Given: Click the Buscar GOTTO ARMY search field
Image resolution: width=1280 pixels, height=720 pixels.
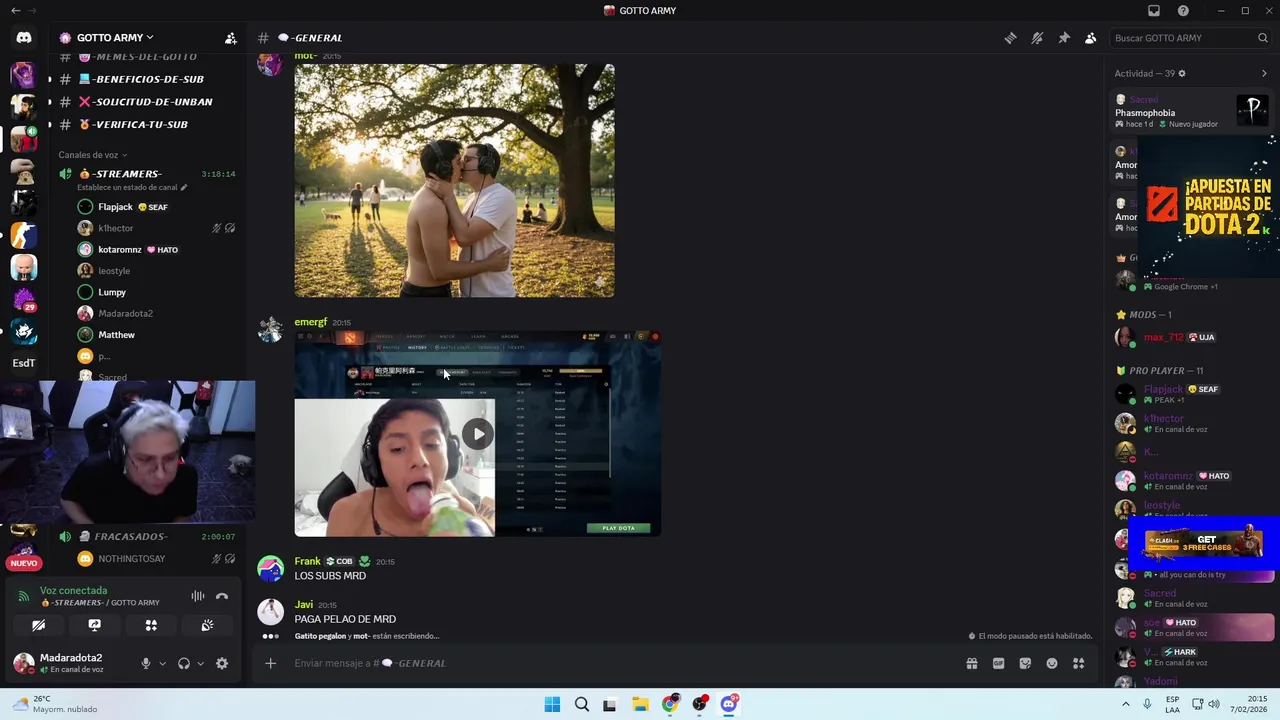Looking at the screenshot, I should coord(1190,38).
